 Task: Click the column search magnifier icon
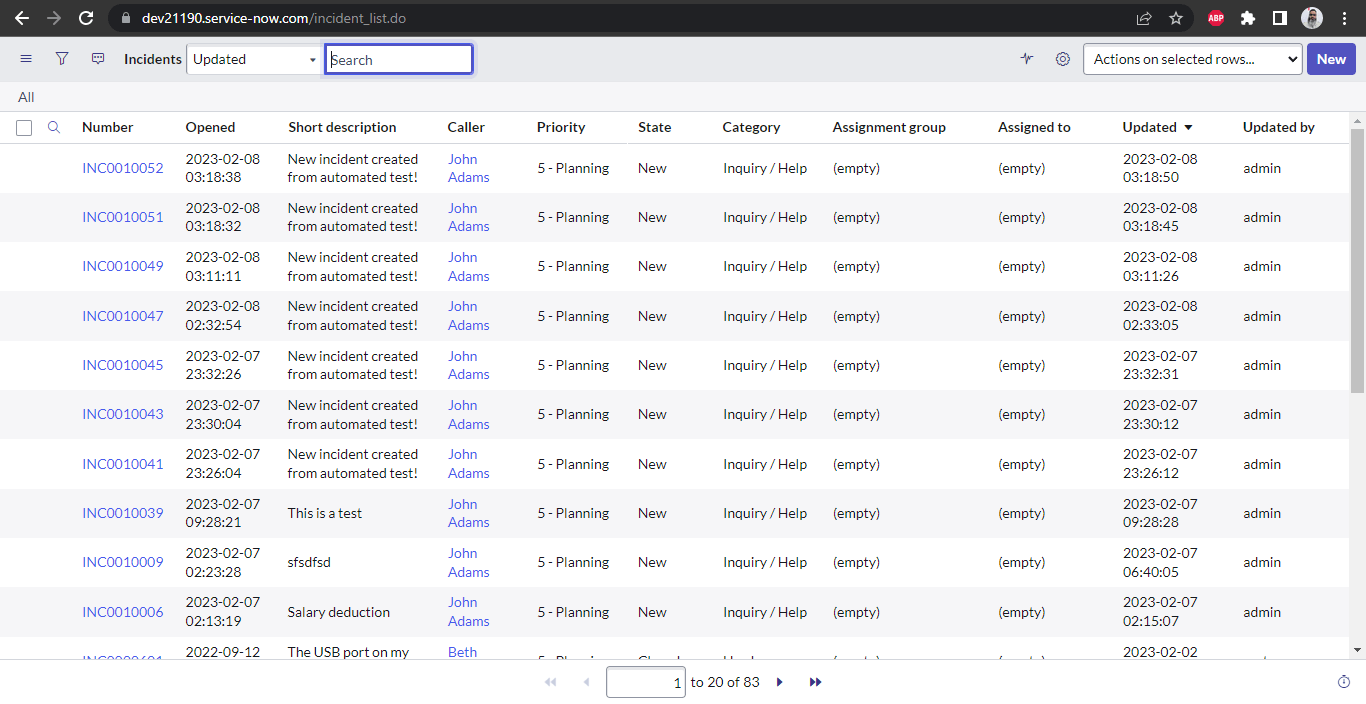[x=54, y=127]
